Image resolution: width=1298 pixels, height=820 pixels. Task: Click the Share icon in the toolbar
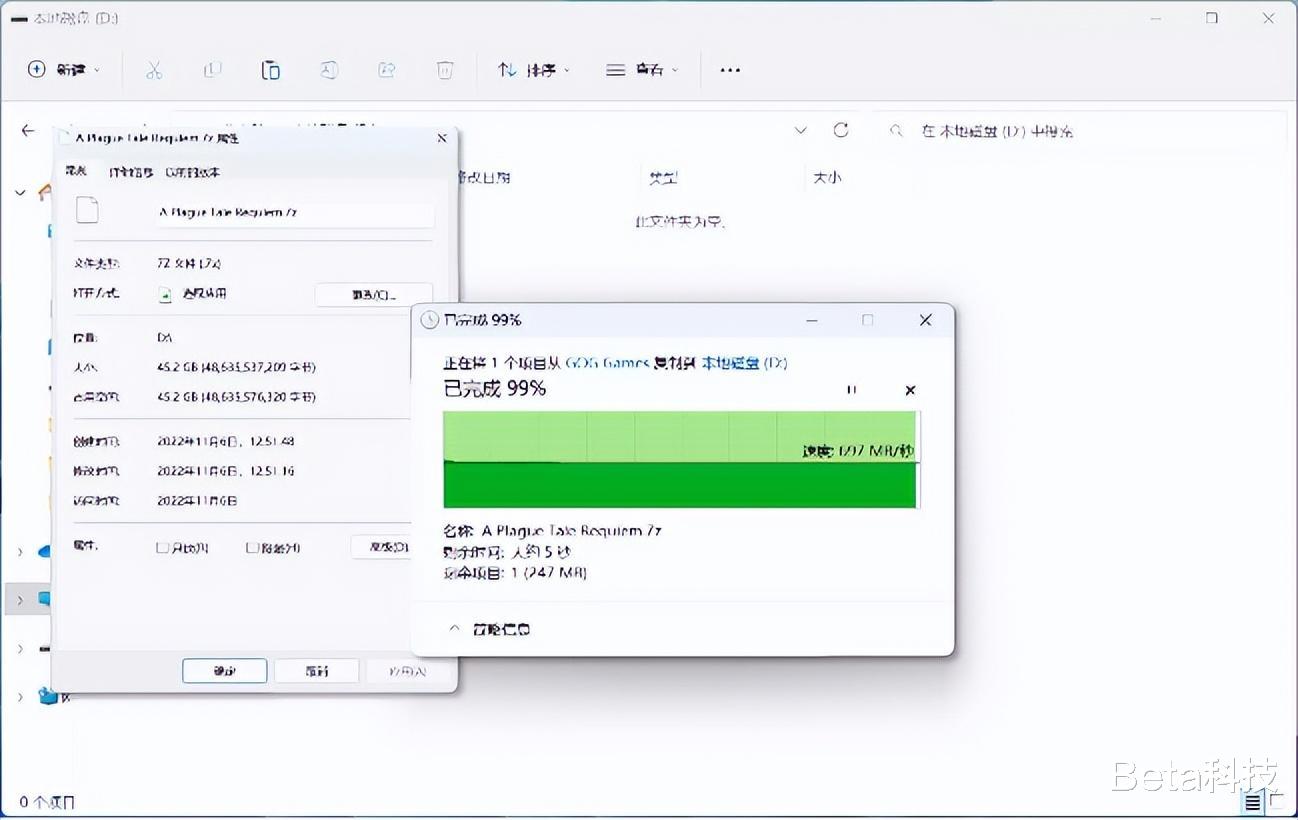[387, 69]
